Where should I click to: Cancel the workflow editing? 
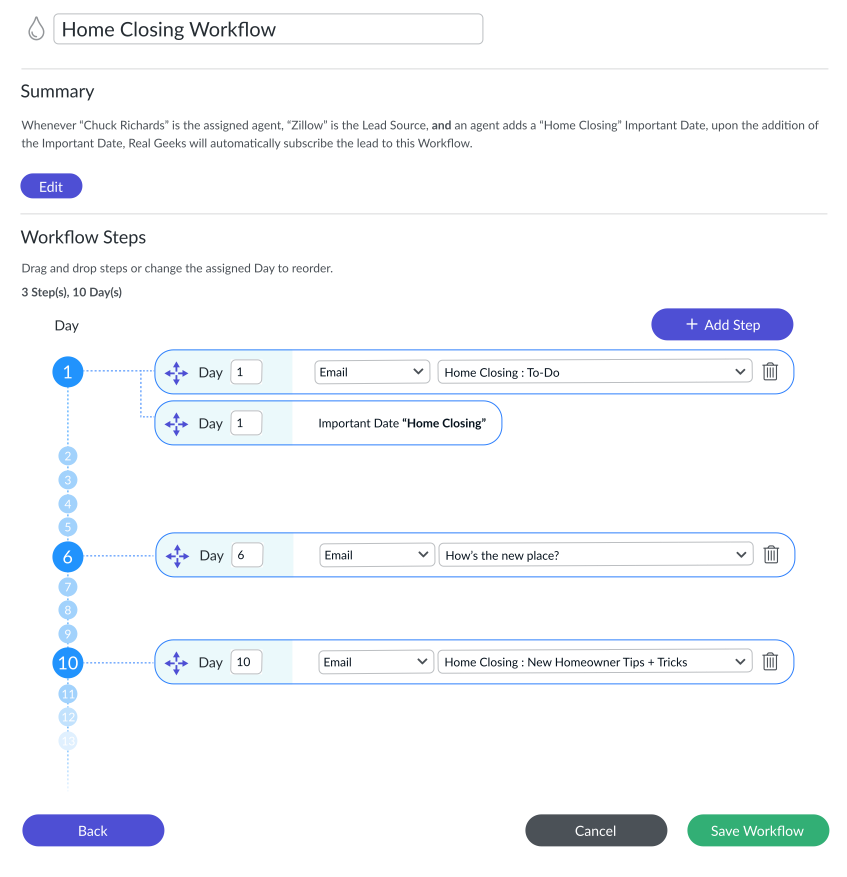tap(596, 831)
